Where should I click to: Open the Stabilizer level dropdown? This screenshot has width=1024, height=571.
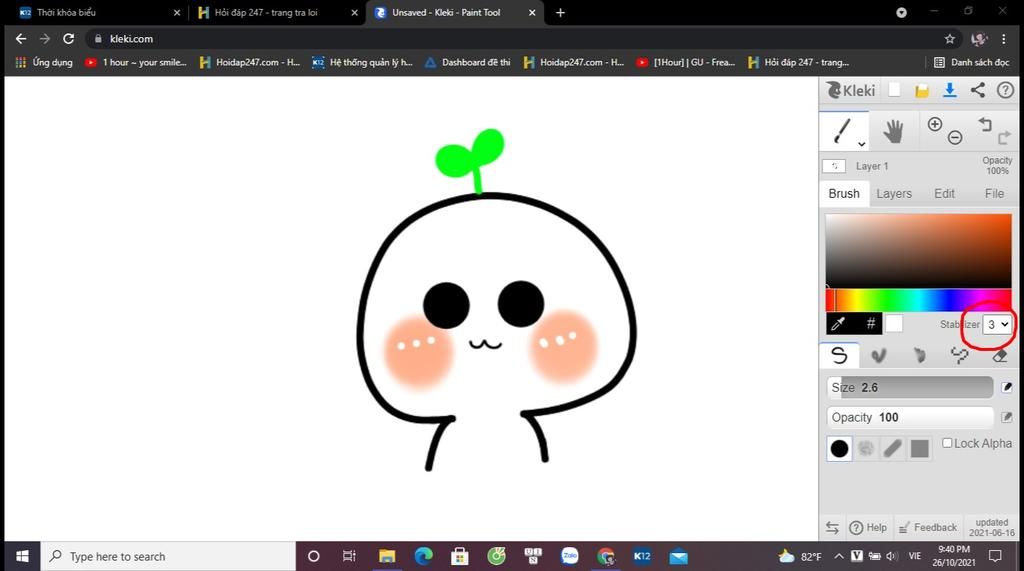998,324
